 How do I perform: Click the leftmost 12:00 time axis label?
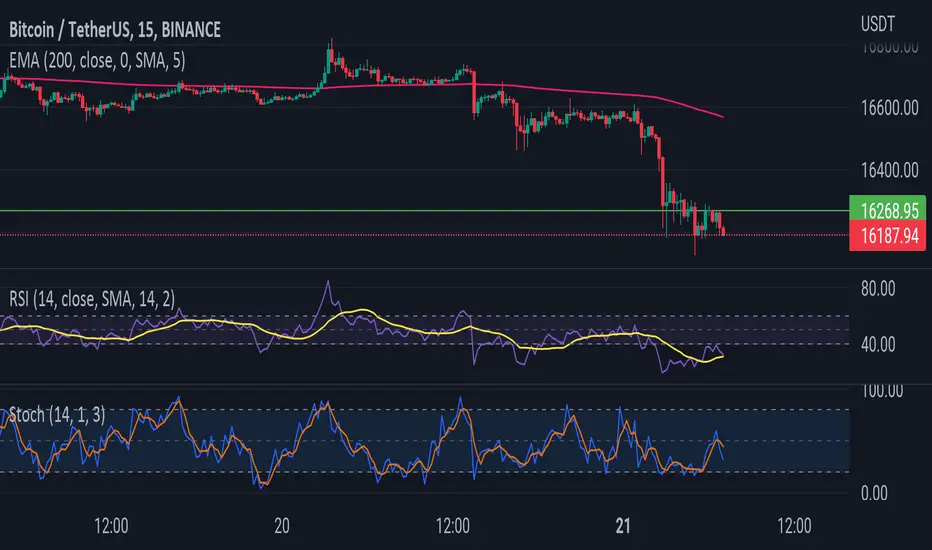[111, 526]
